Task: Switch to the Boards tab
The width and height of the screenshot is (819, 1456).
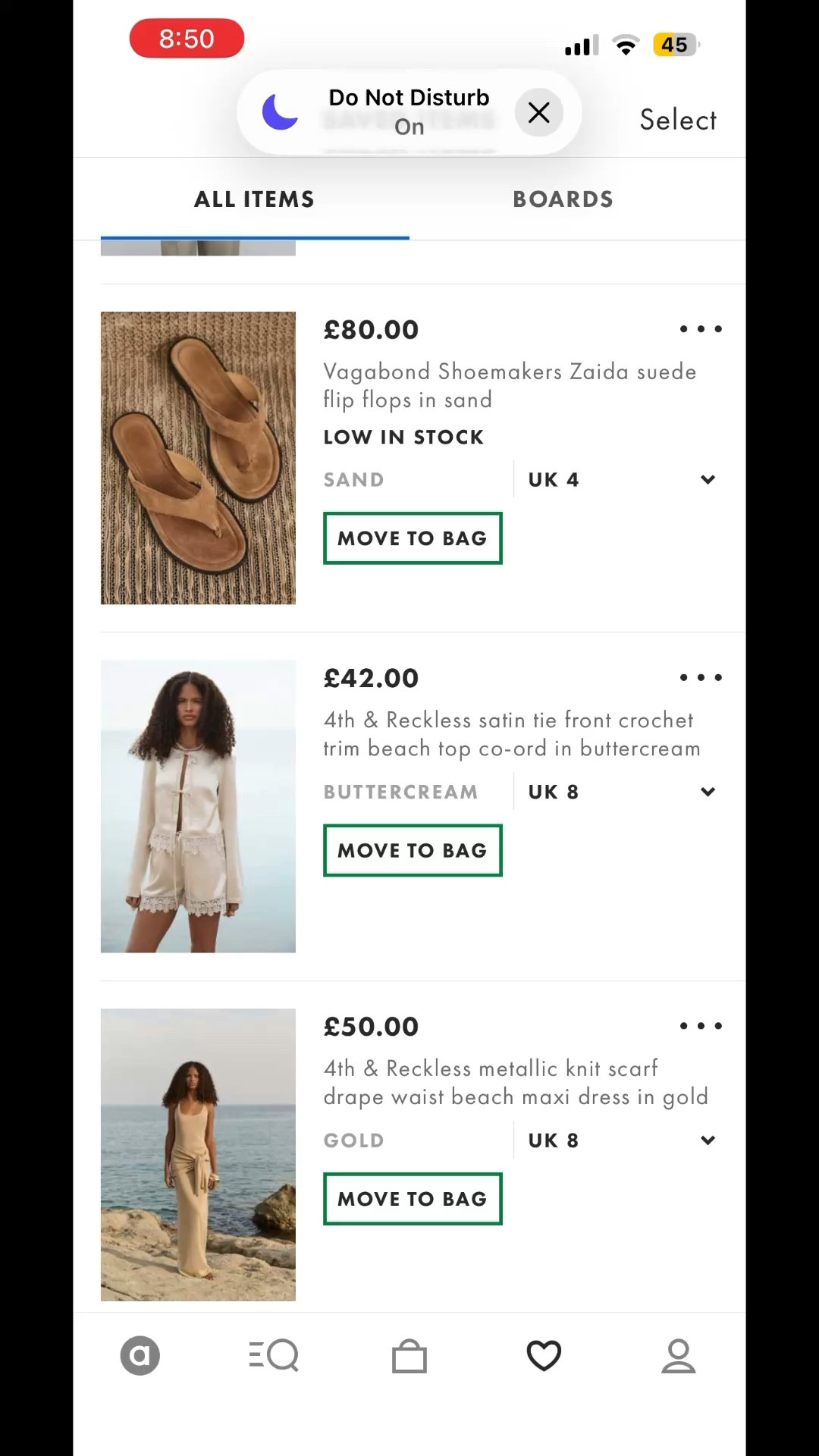Action: pos(563,199)
